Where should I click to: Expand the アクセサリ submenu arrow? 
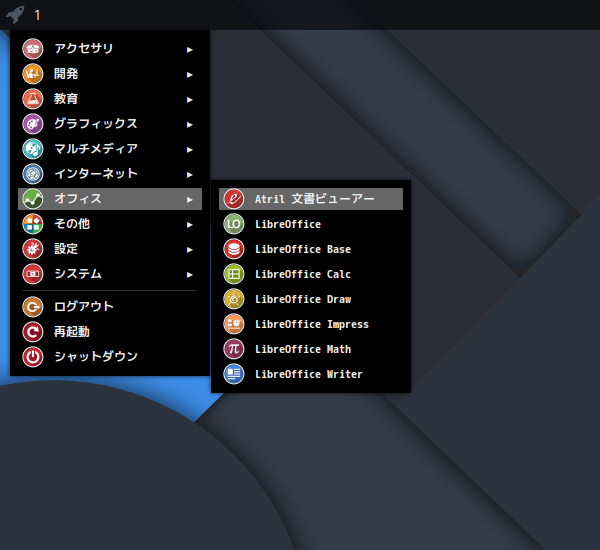[189, 49]
